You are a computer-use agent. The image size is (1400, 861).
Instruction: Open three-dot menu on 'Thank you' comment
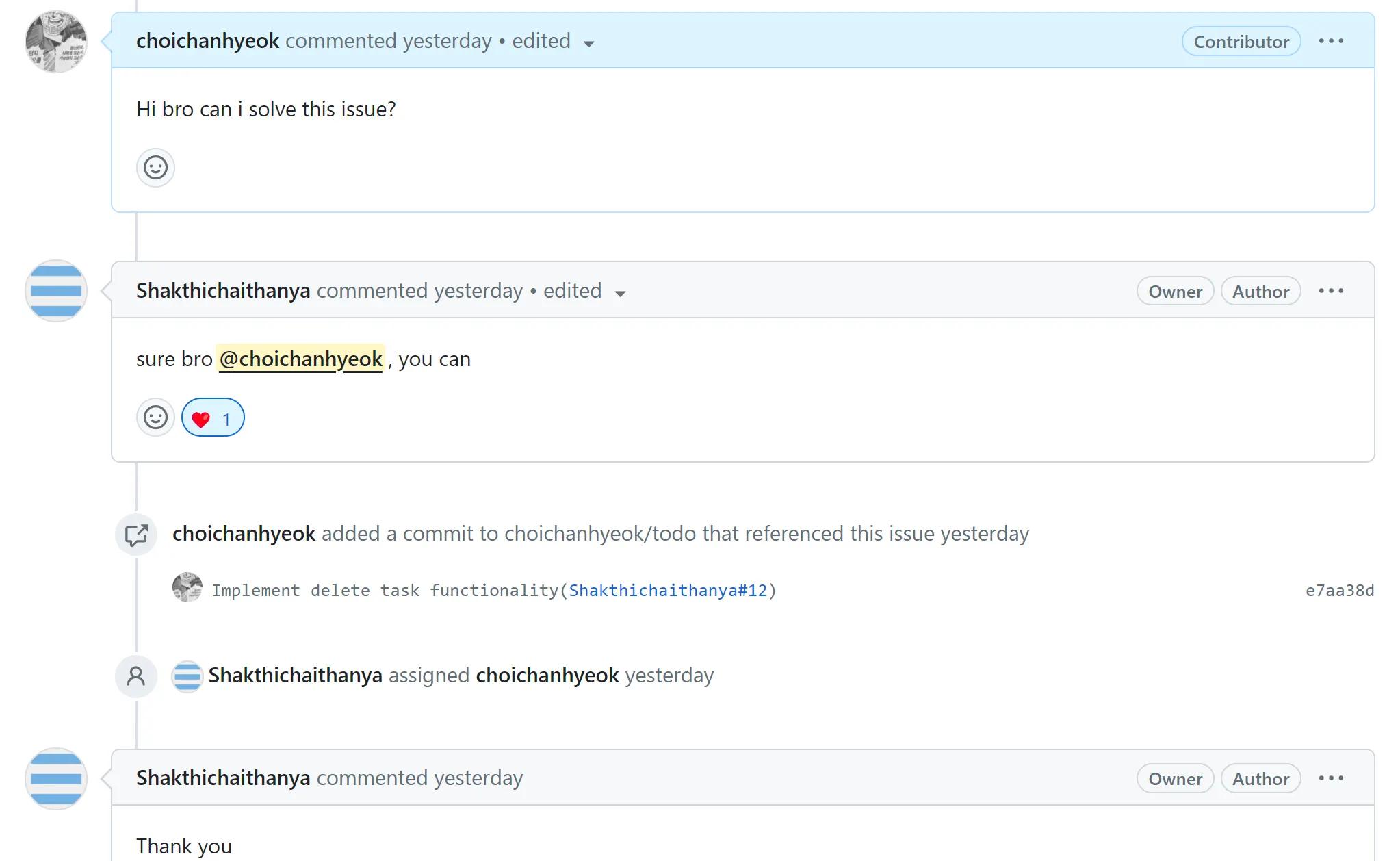point(1331,778)
